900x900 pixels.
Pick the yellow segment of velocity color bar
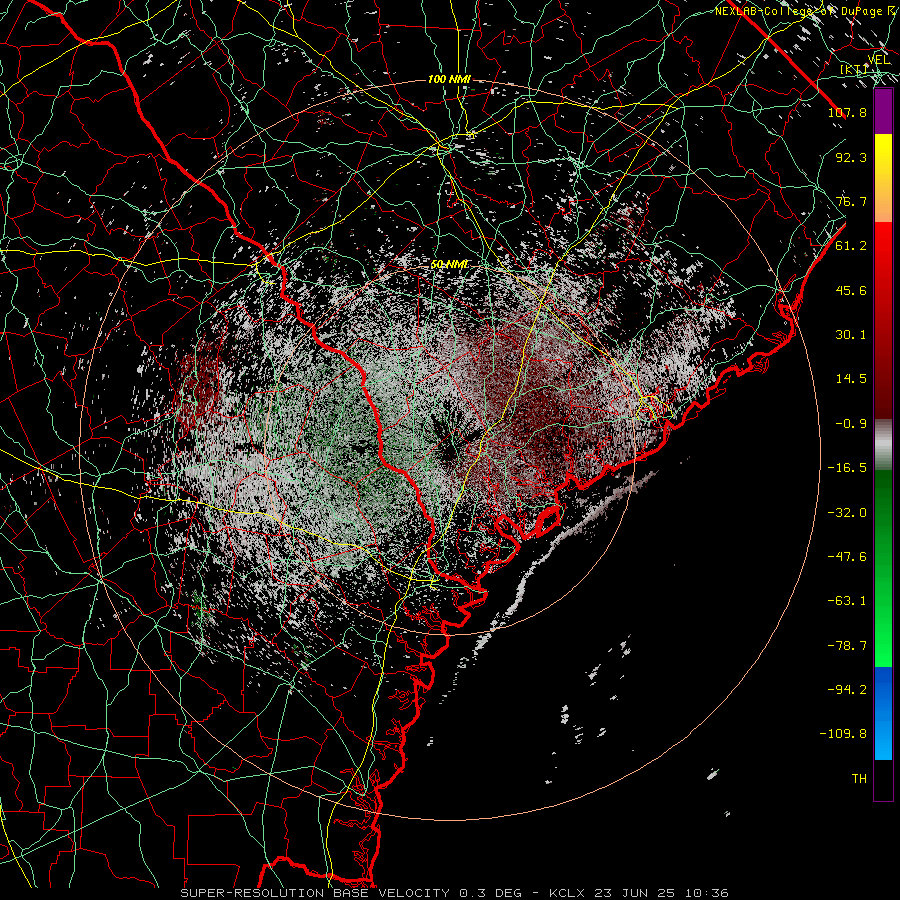(883, 178)
